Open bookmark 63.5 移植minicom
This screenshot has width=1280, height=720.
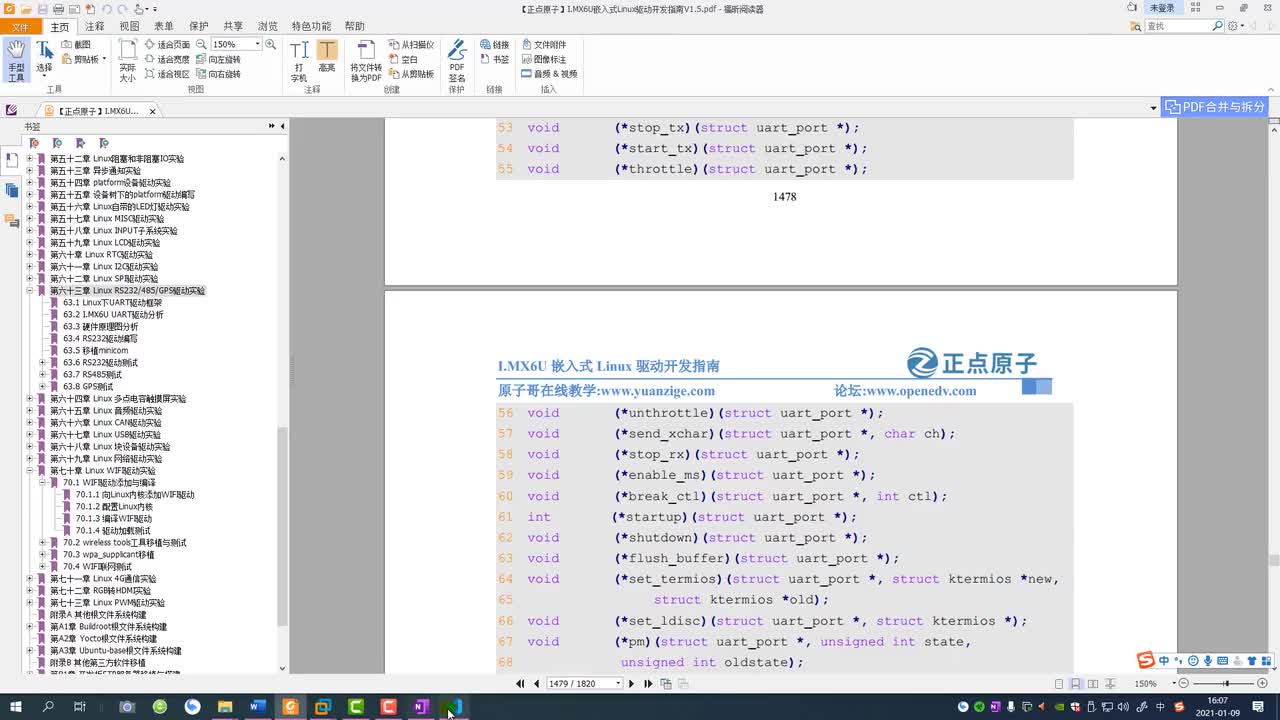click(x=95, y=351)
